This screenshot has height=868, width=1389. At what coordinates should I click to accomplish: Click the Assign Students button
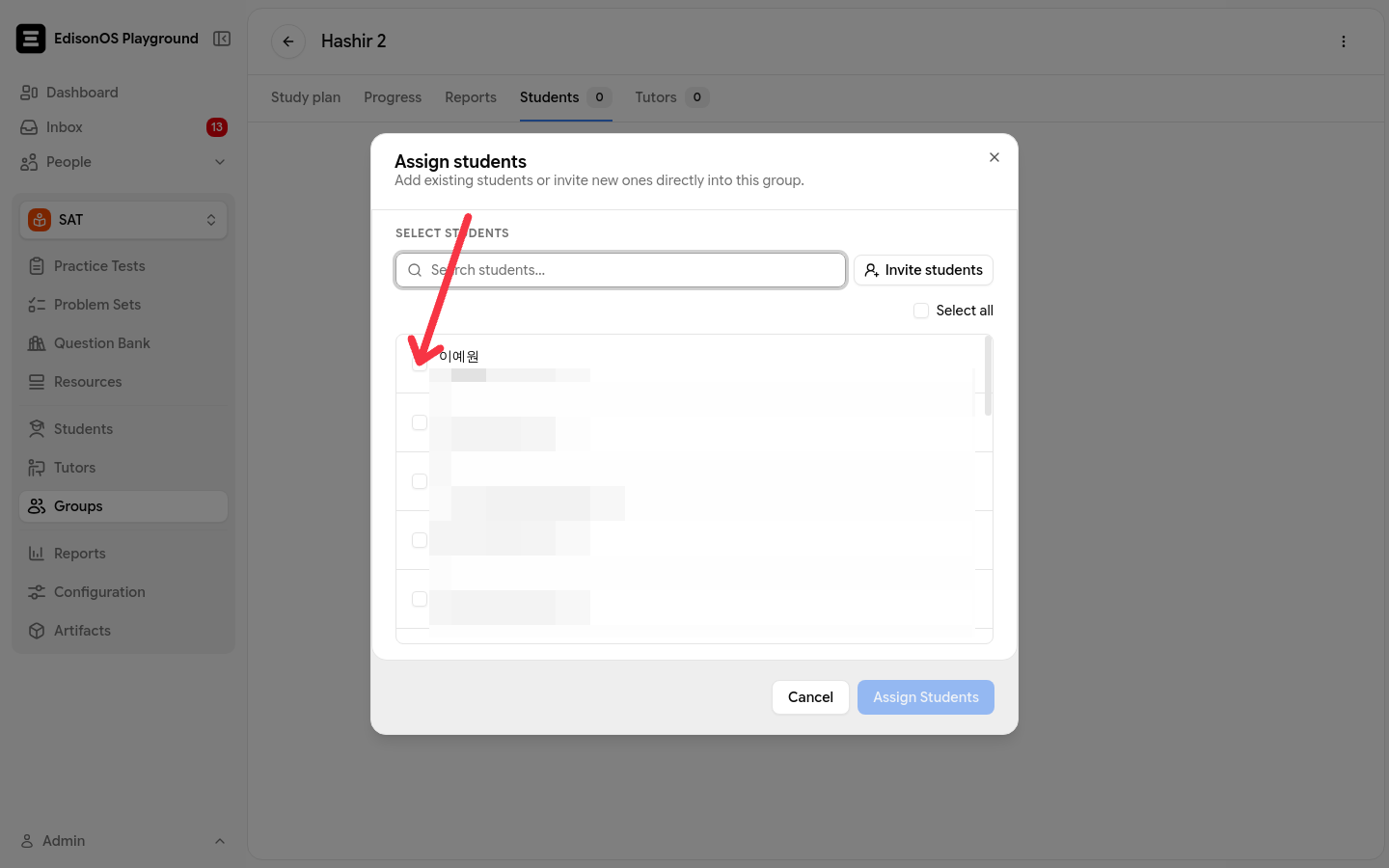point(926,697)
